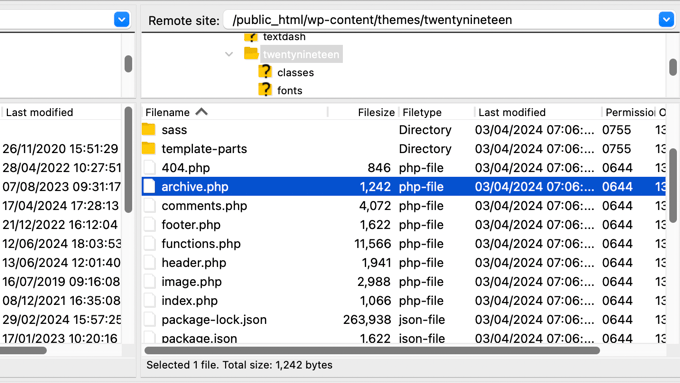Click local entry dated 16/07/2019 09:16:08
This screenshot has width=680, height=383.
coord(61,282)
